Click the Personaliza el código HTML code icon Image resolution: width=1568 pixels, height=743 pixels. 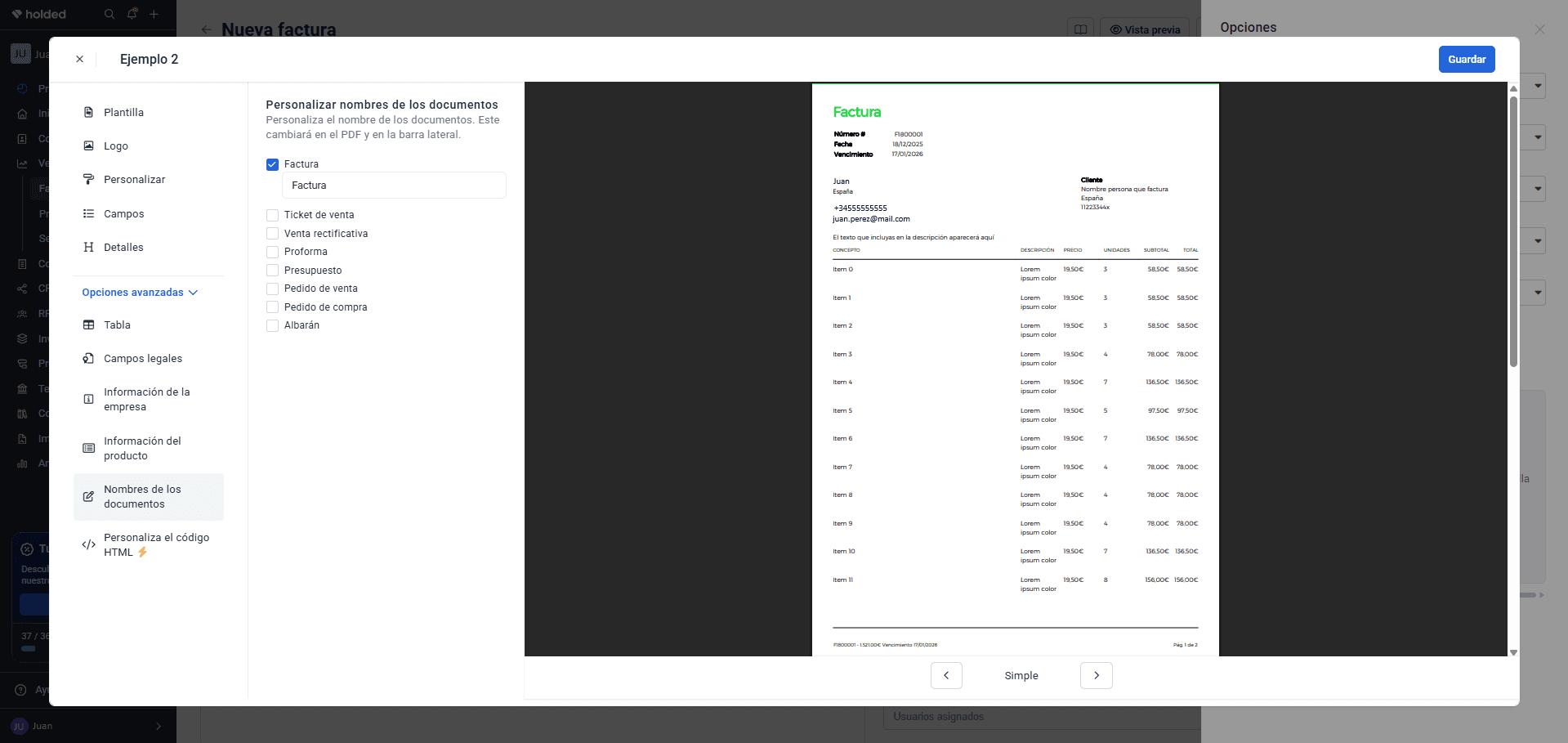88,544
